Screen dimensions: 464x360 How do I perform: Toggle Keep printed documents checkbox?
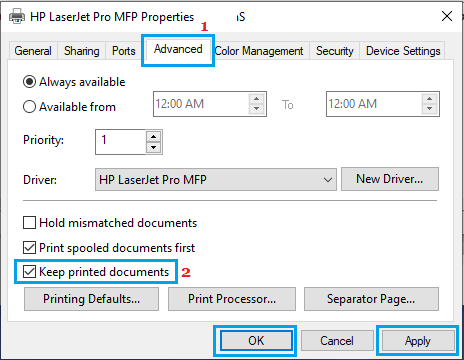[29, 272]
